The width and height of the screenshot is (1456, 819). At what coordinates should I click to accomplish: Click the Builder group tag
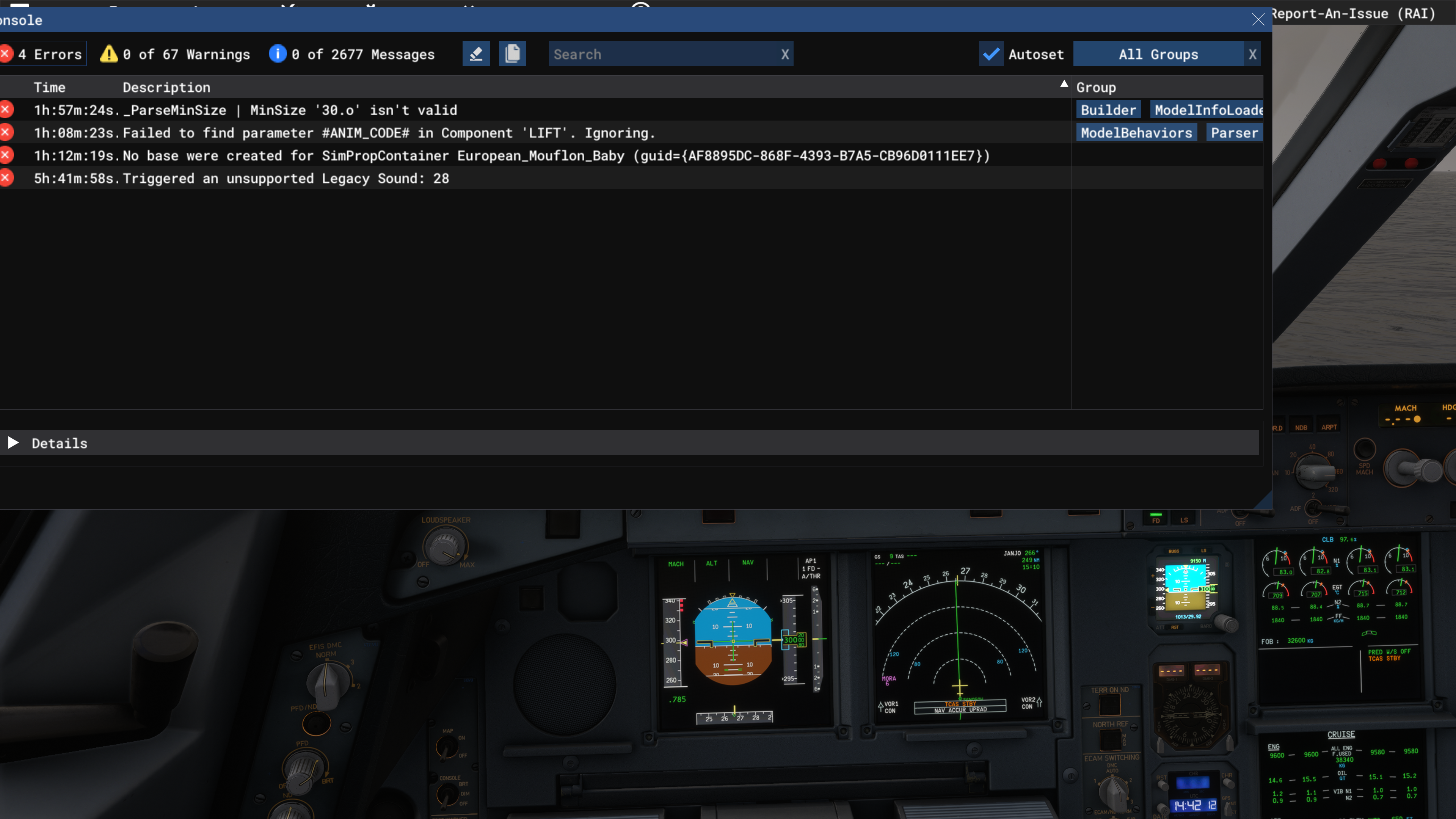pos(1108,110)
